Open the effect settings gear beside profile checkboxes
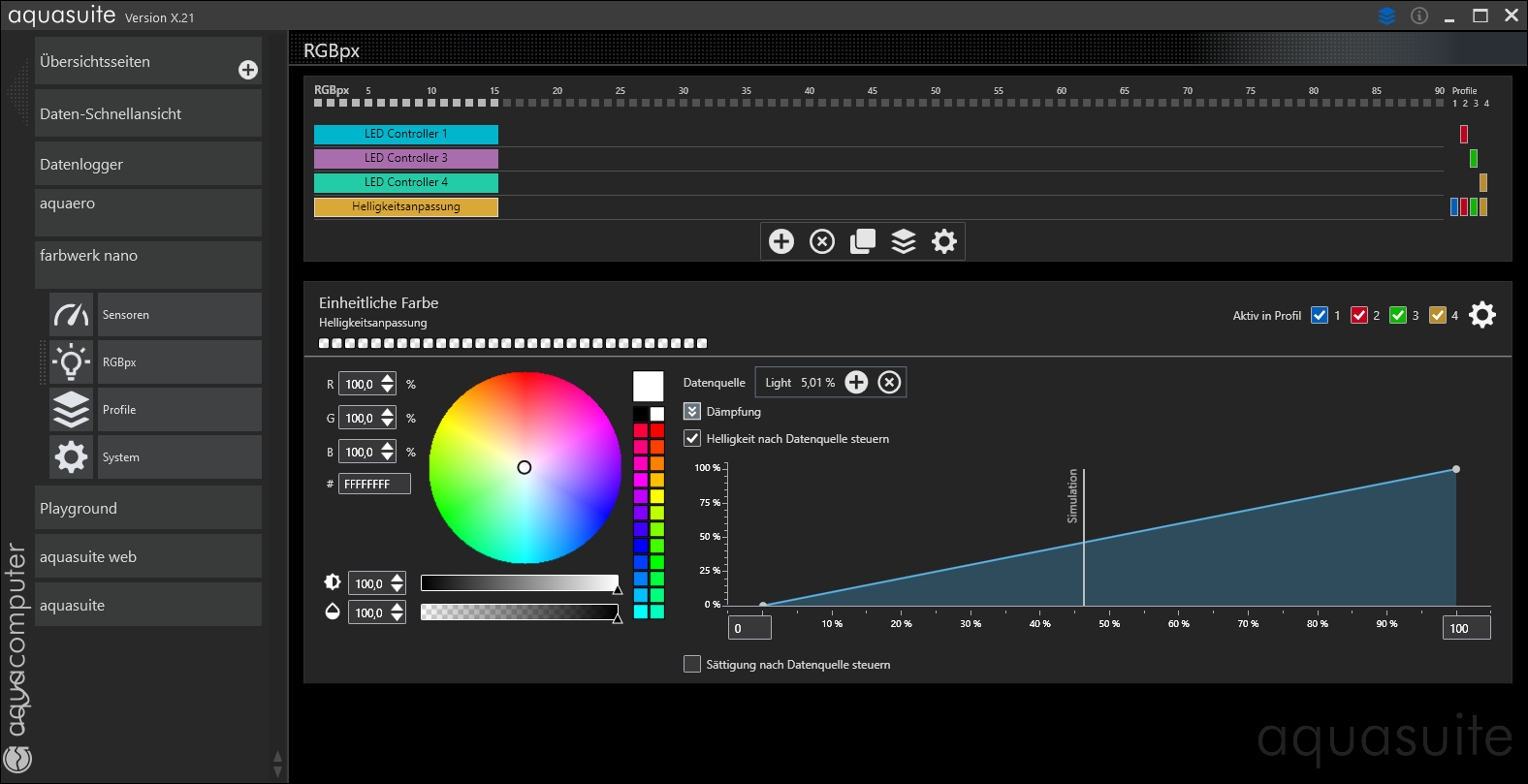This screenshot has width=1528, height=784. point(1482,315)
